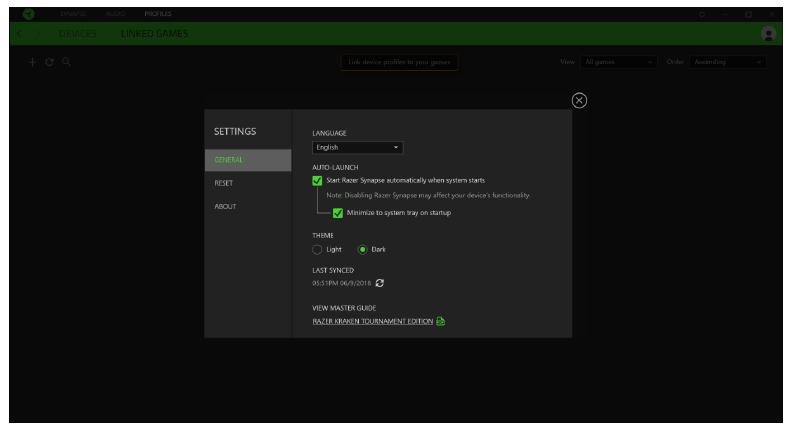Viewport: 791px width, 428px height.
Task: Open the Devices tab
Action: click(78, 34)
